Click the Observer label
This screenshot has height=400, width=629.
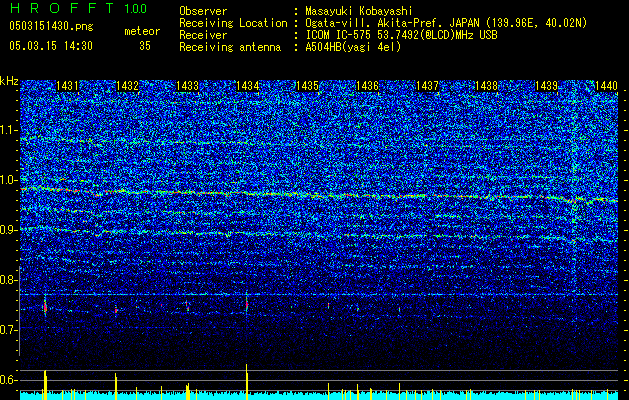pos(203,11)
